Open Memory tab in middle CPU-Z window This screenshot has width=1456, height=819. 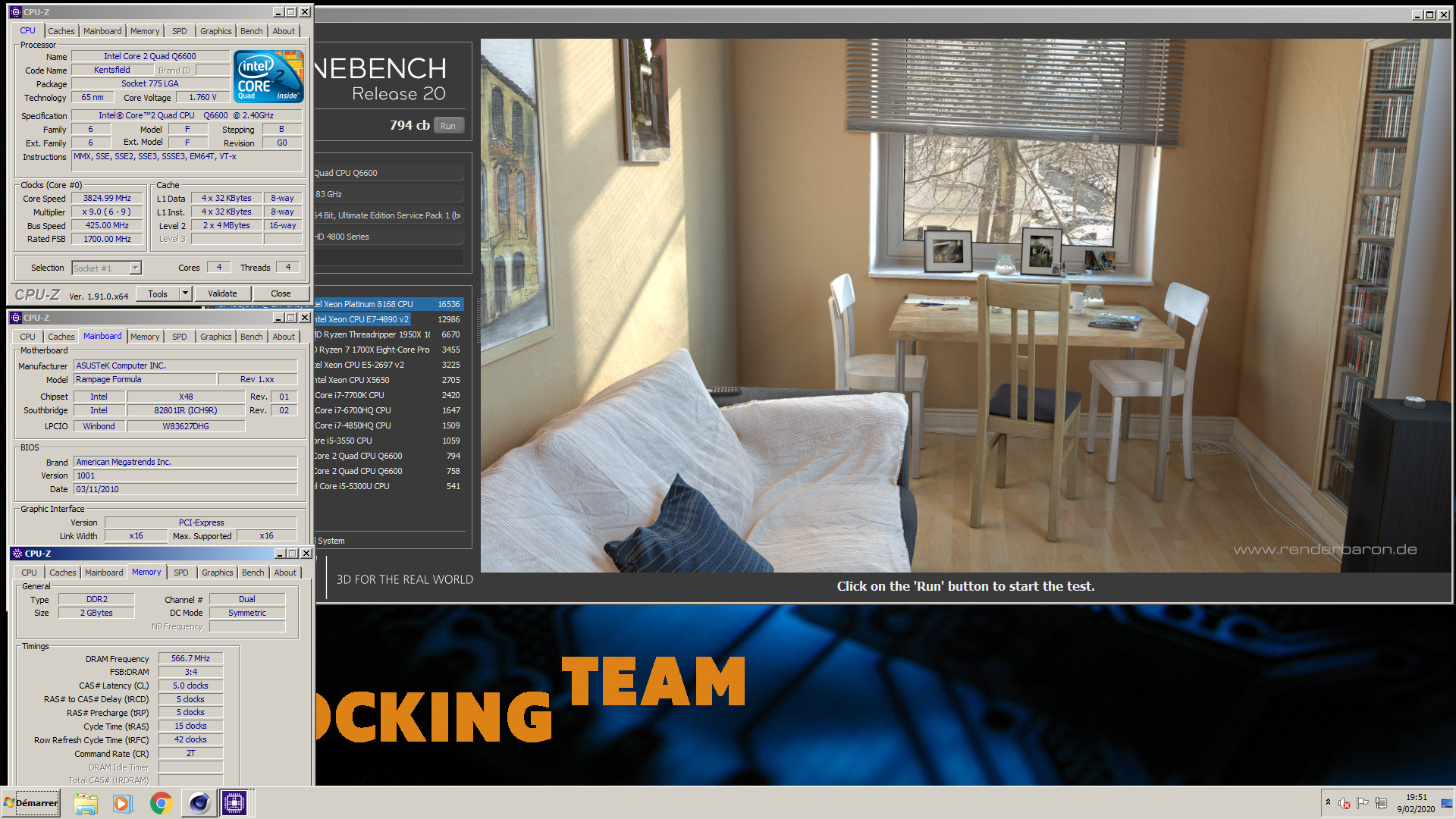coord(145,337)
